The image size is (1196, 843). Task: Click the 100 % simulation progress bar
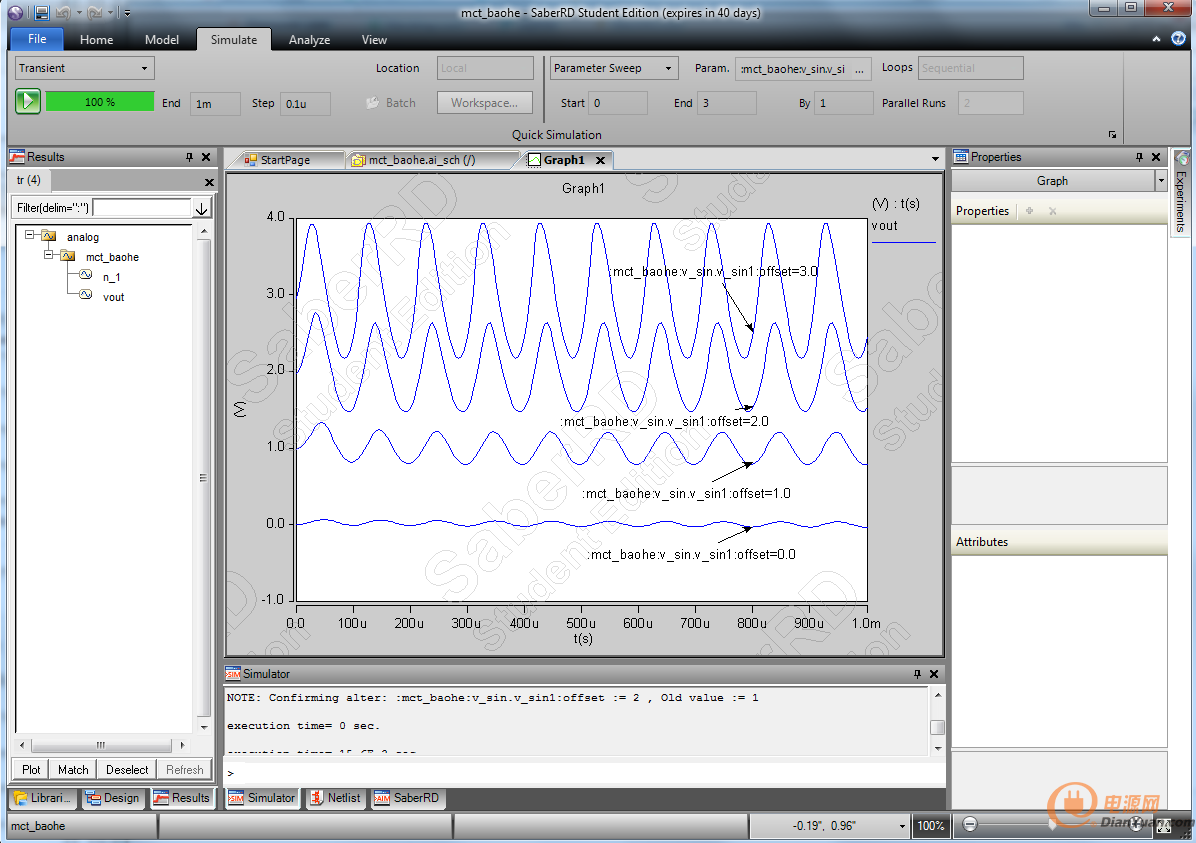coord(99,101)
